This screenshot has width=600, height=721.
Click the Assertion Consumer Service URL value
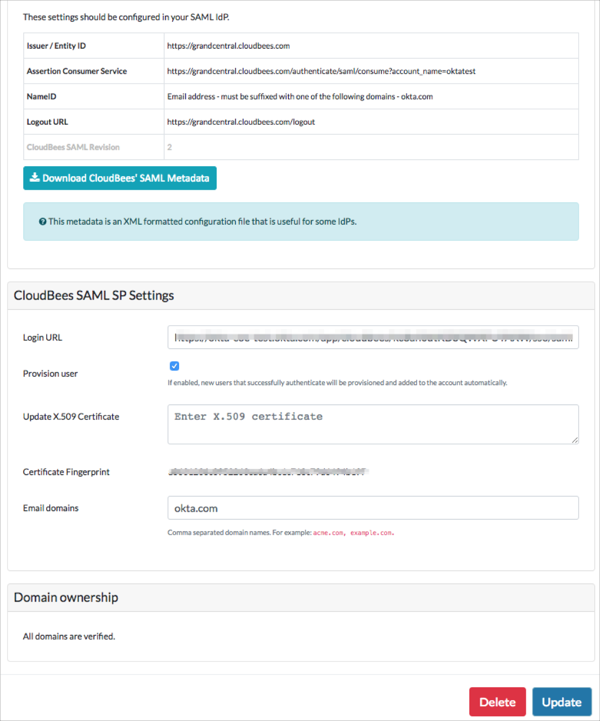coord(329,72)
